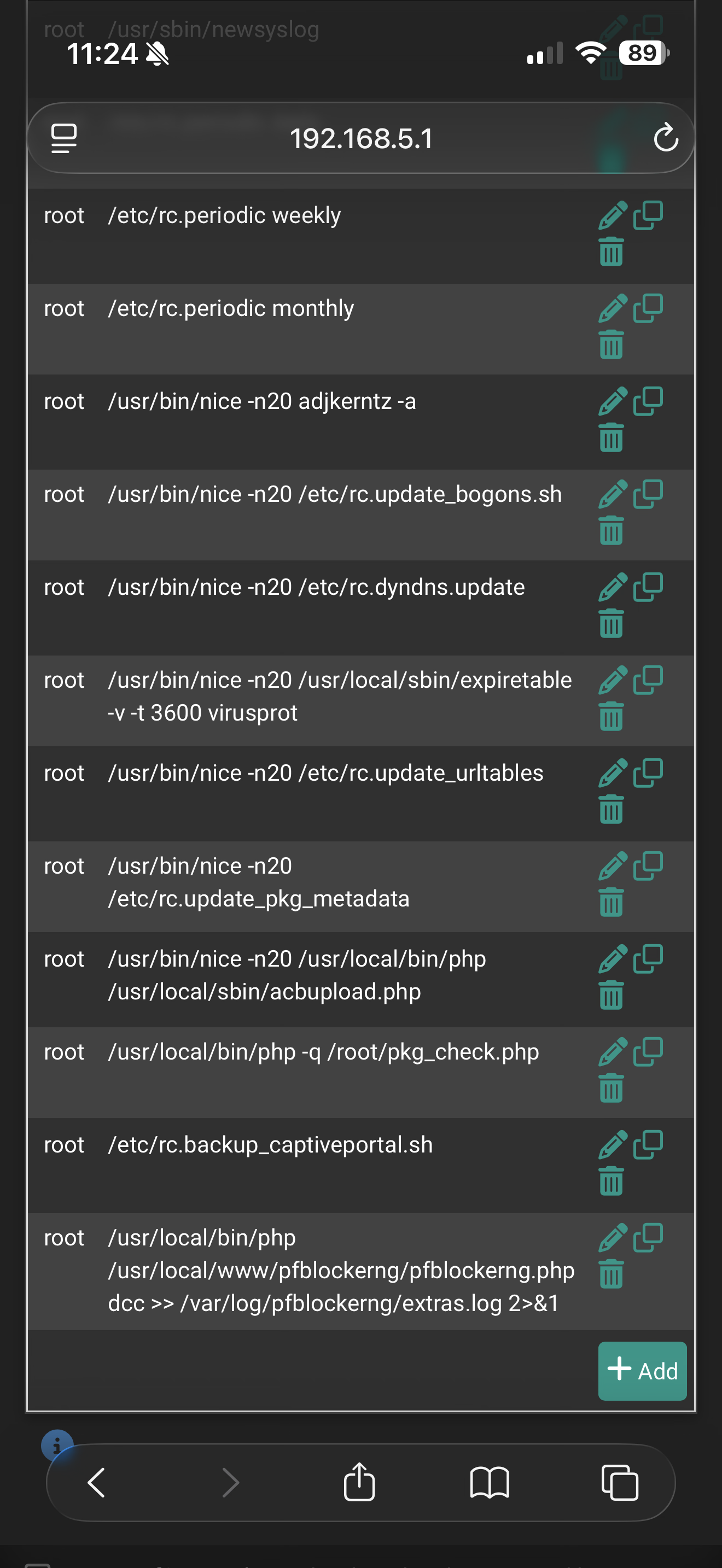
Task: Delete the adjkerntz -a cron job
Action: click(x=611, y=438)
